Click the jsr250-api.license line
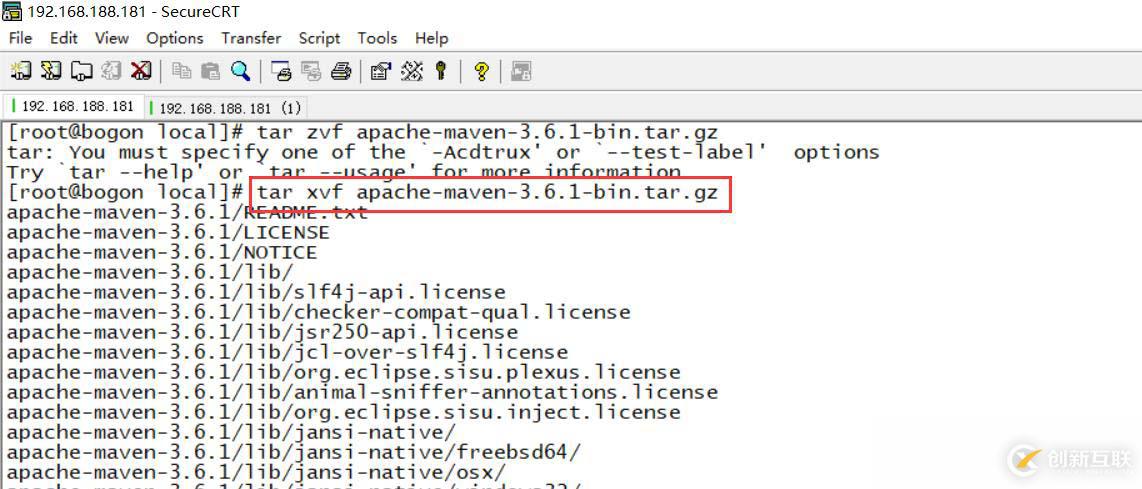Viewport: 1142px width, 489px height. click(x=263, y=332)
